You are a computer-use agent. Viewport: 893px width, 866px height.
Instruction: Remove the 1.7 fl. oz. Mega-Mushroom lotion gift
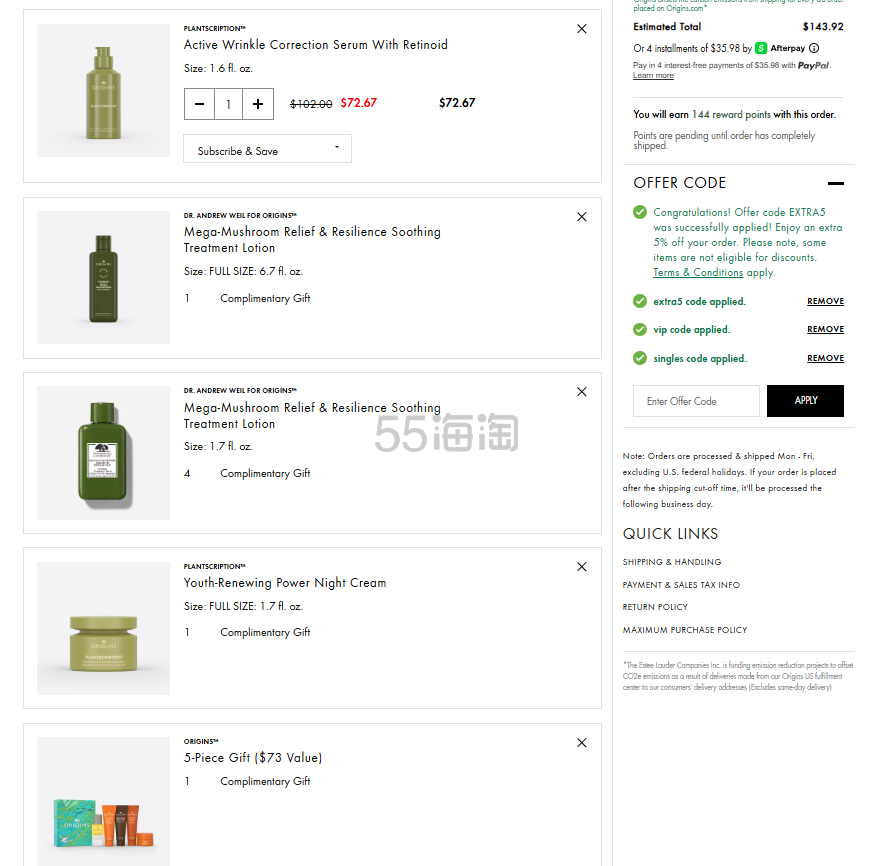coord(582,392)
